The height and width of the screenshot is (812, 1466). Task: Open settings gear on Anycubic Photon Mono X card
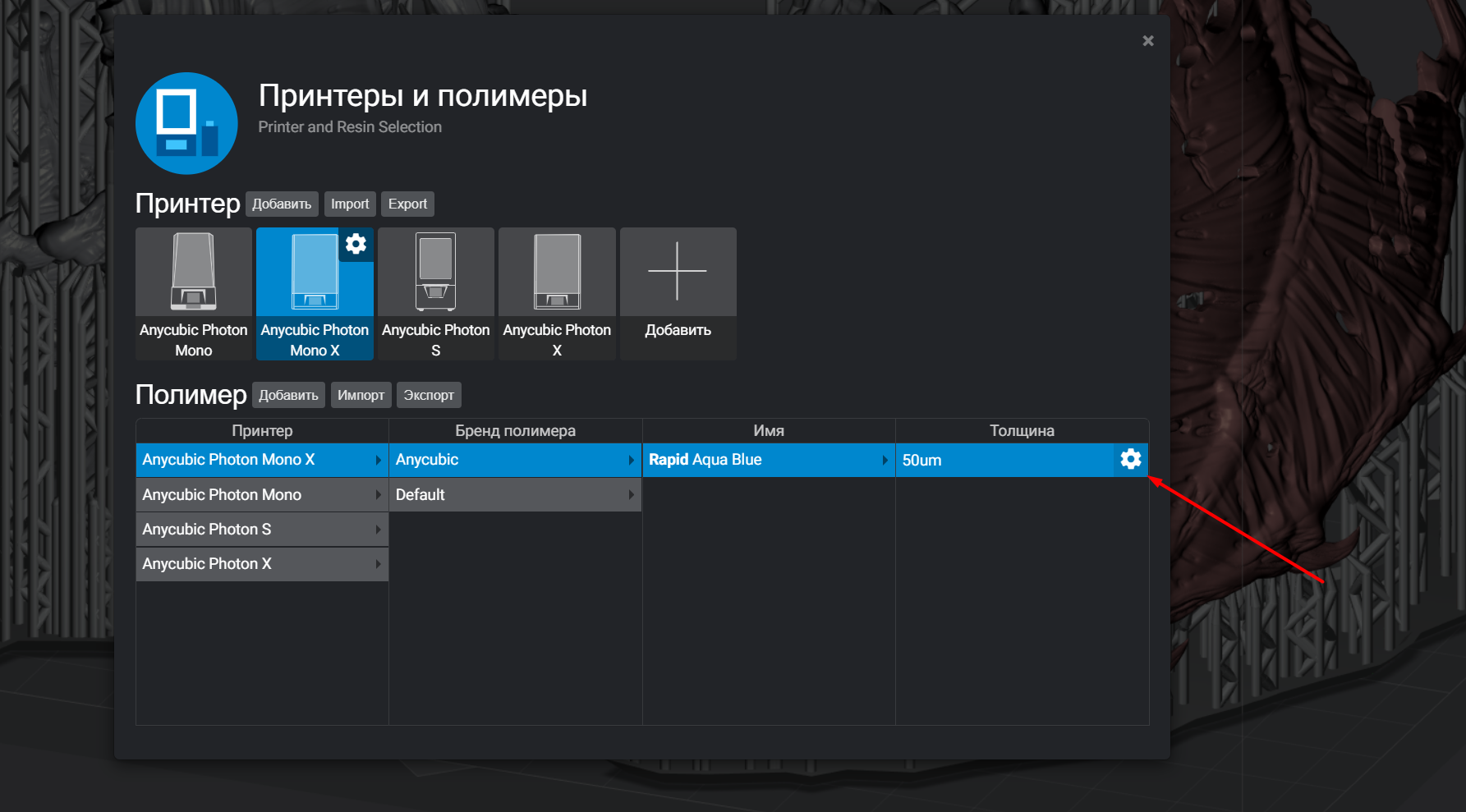[x=356, y=244]
